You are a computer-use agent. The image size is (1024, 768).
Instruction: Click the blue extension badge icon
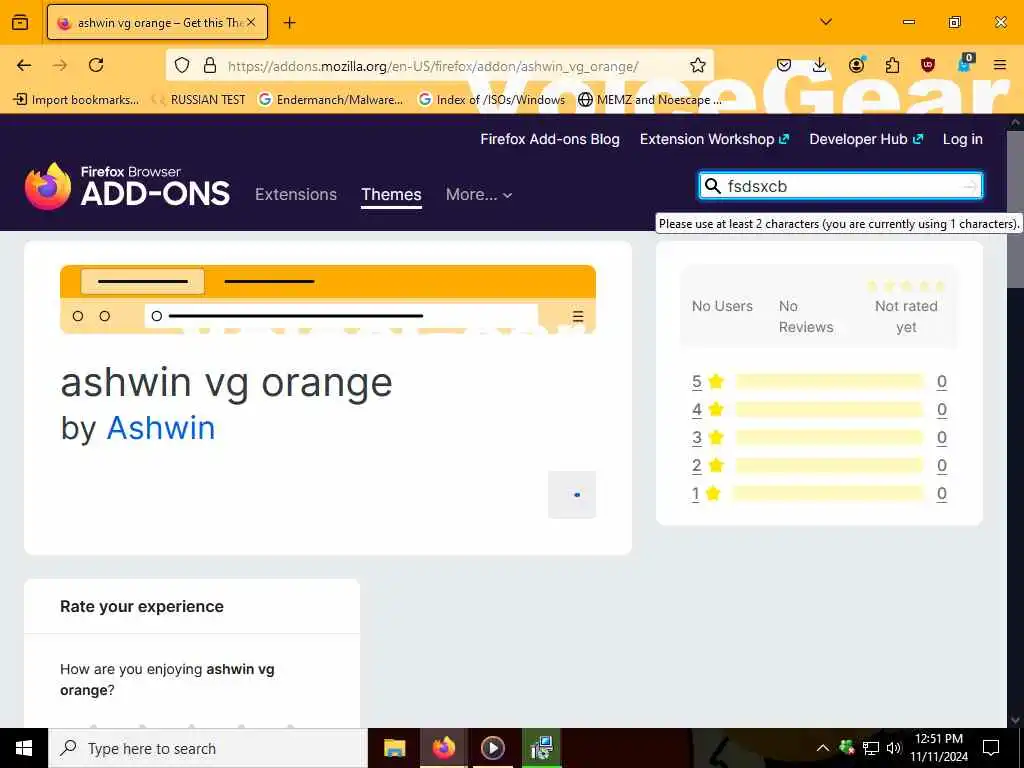tap(964, 64)
